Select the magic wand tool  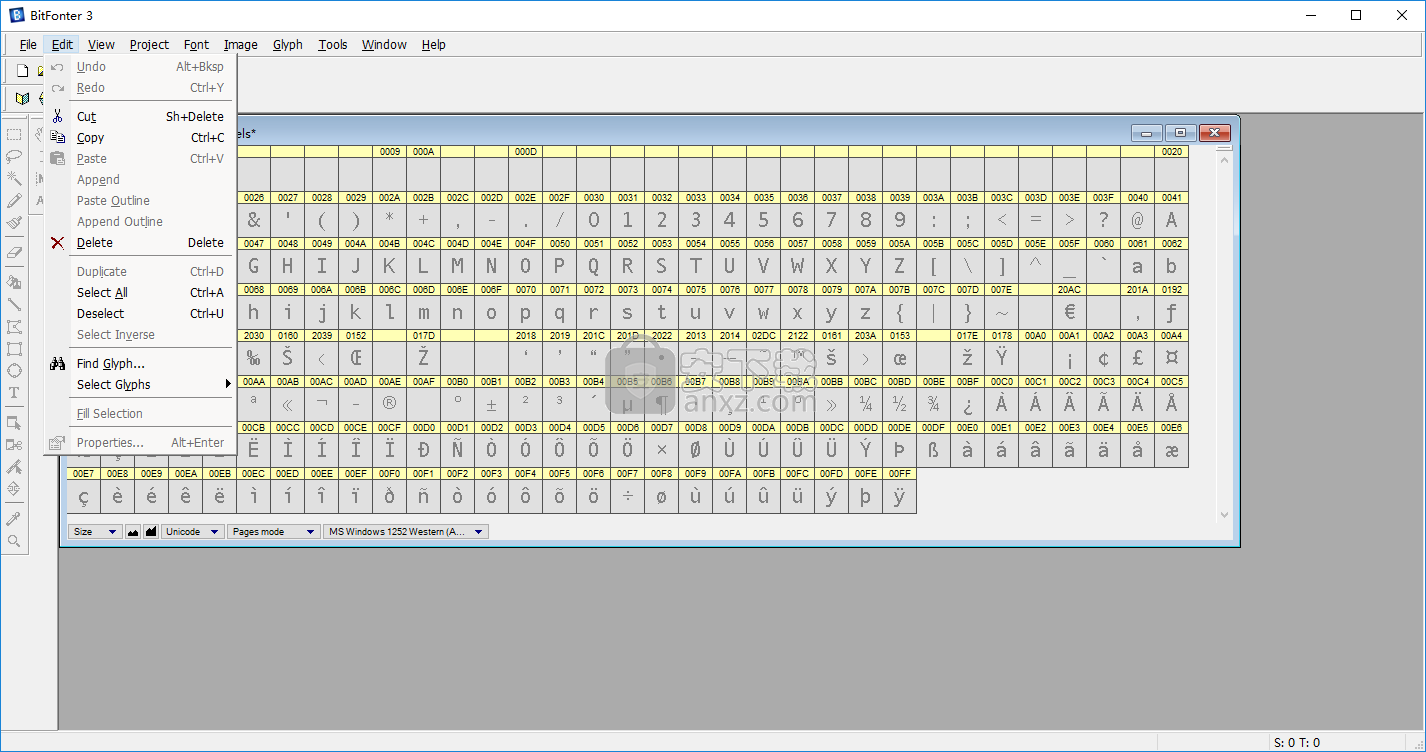14,178
